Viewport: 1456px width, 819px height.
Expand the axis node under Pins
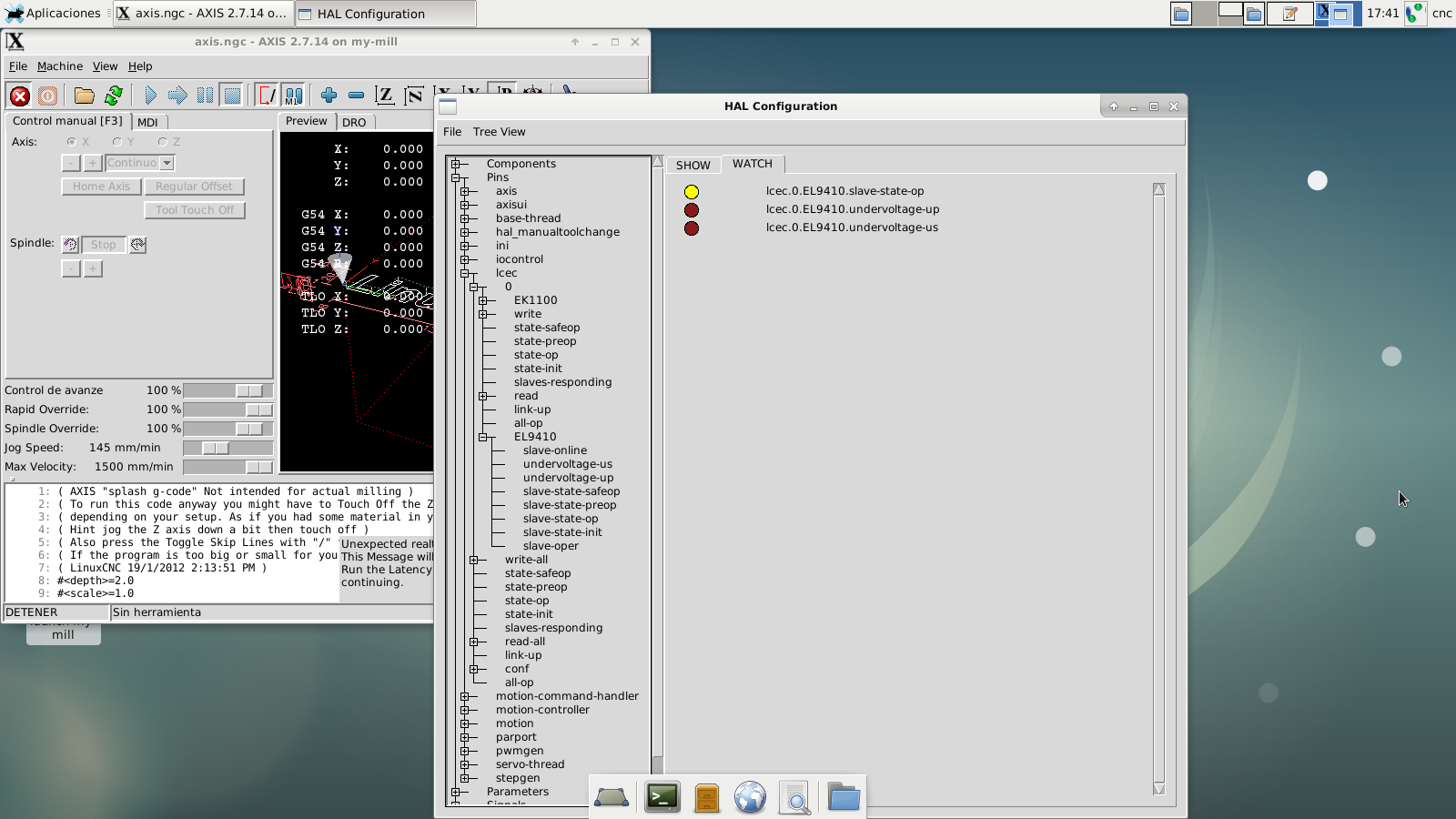tap(465, 191)
